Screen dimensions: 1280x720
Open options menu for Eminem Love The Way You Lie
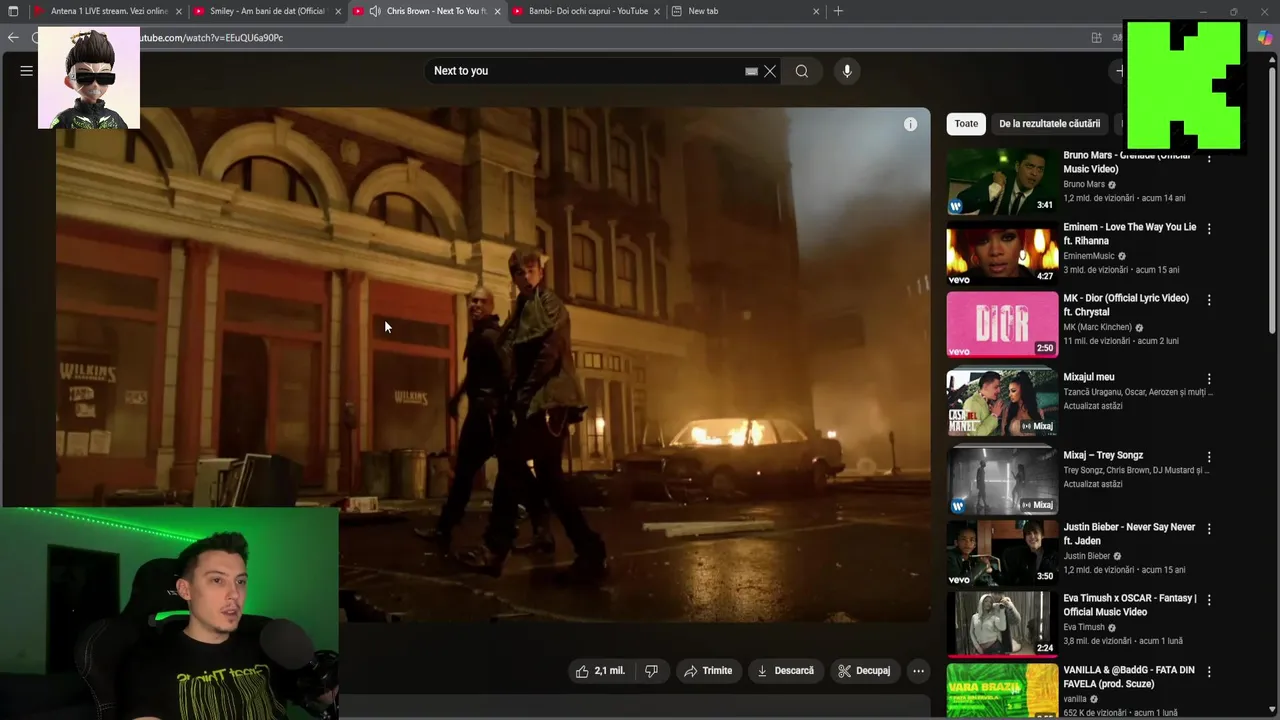[1209, 229]
